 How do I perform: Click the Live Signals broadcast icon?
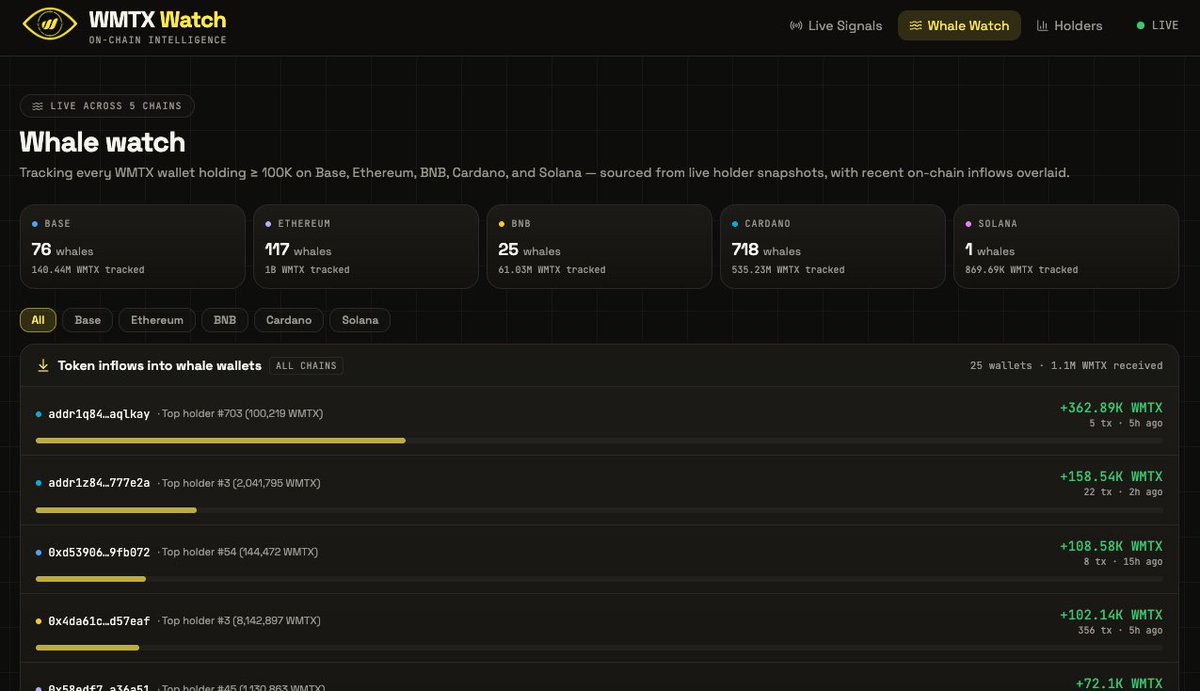[x=796, y=26]
